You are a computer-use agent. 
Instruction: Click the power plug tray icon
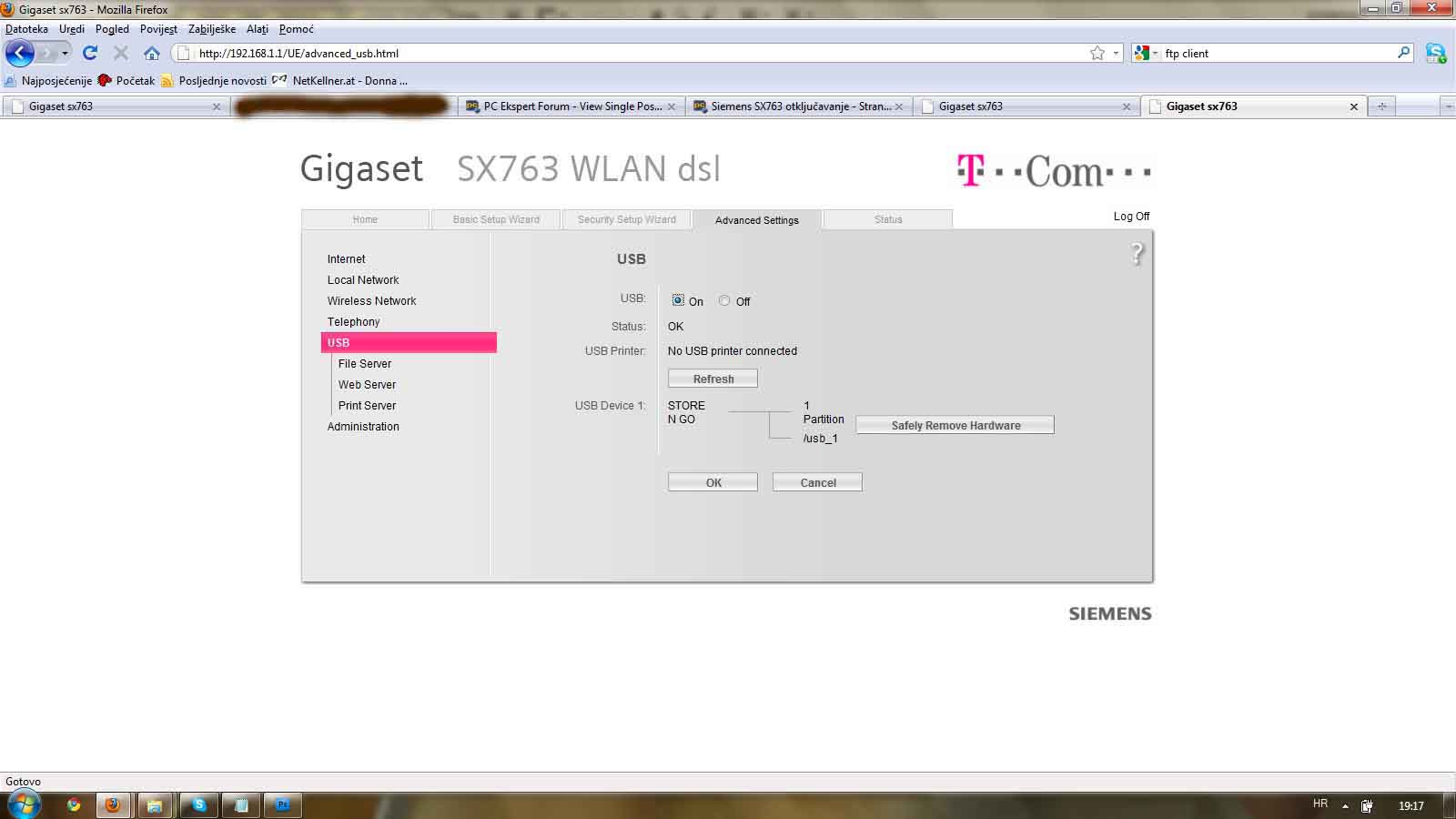(1367, 805)
